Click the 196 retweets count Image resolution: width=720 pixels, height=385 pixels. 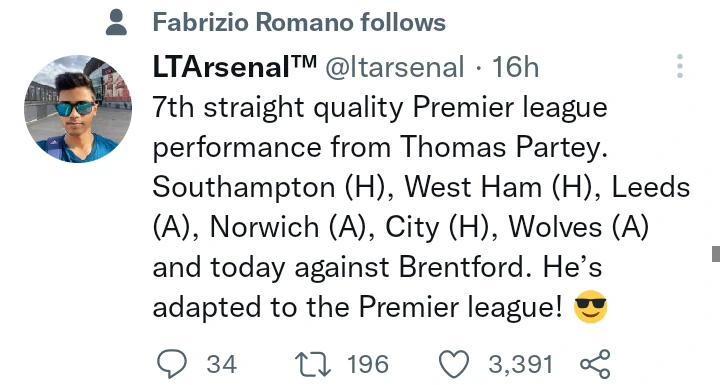368,364
